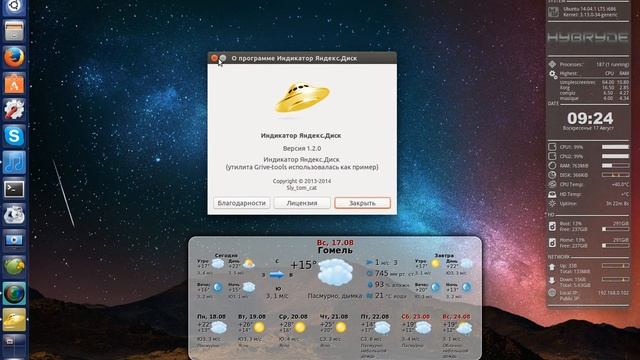Open the Ubuntu Dash launcher
Image resolution: width=640 pixels, height=360 pixels.
pos(14,6)
